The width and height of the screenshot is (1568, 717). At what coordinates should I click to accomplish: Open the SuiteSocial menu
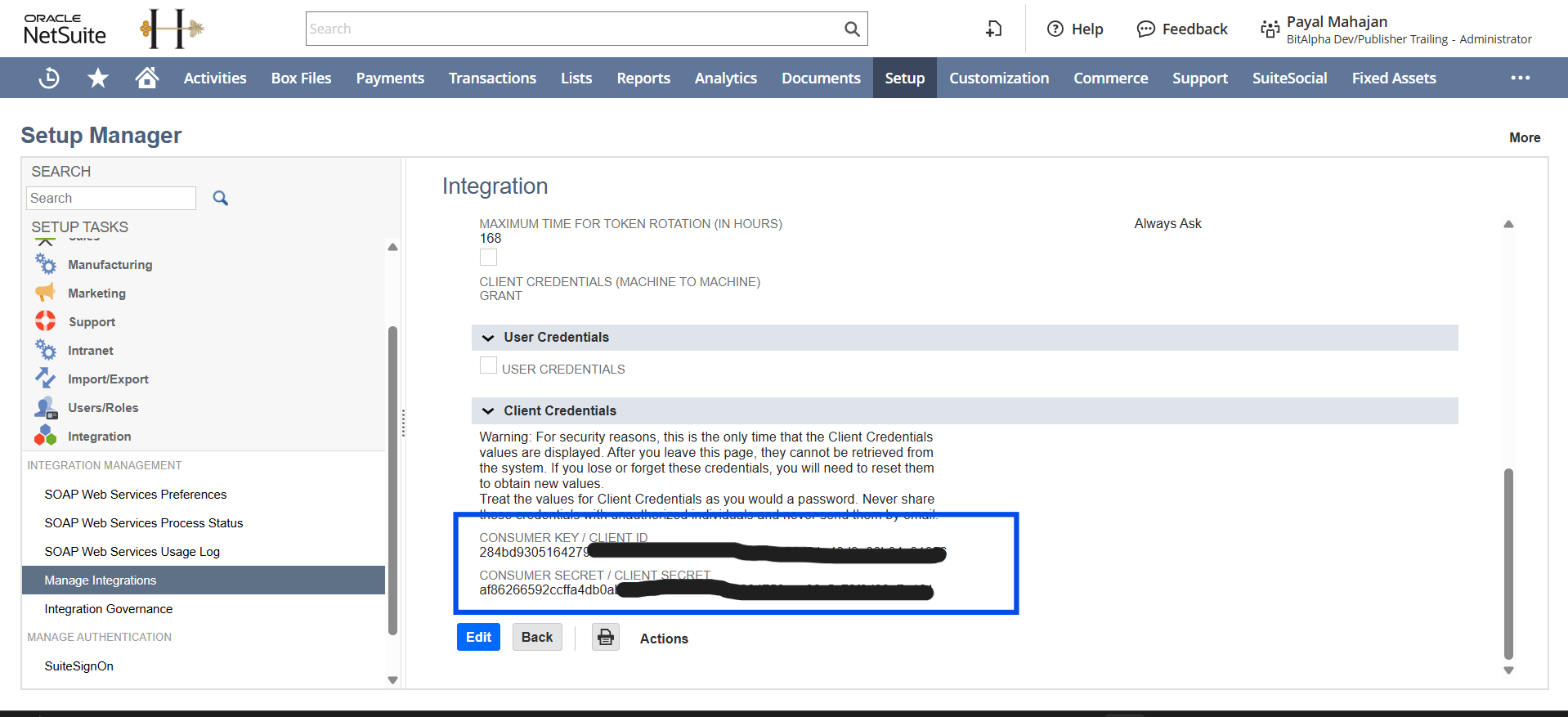1290,78
